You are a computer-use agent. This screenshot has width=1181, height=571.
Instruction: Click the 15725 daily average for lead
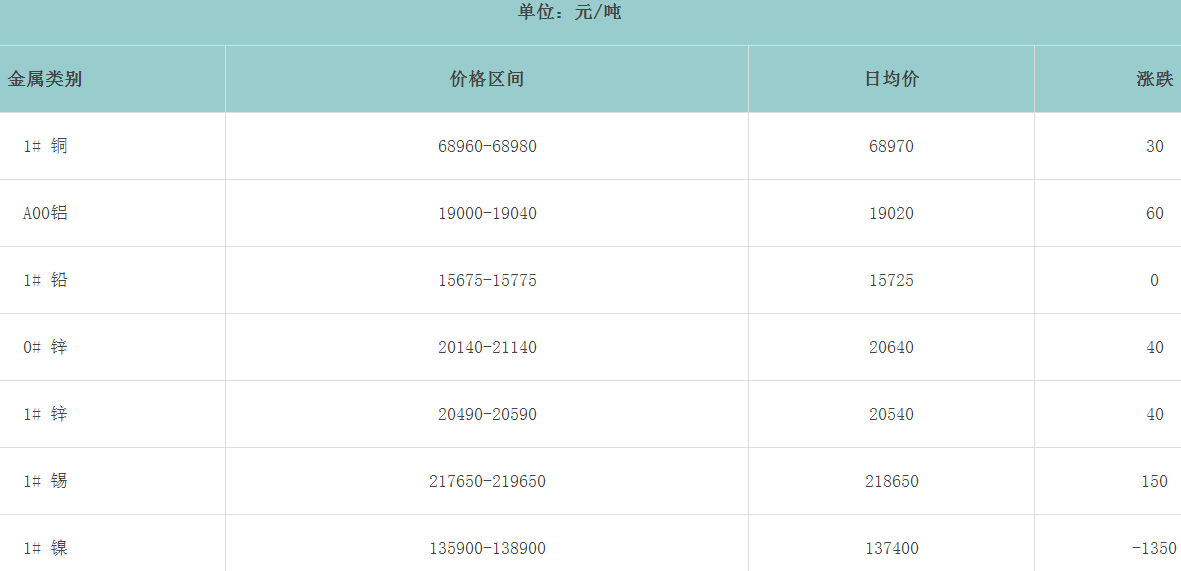pyautogui.click(x=891, y=280)
